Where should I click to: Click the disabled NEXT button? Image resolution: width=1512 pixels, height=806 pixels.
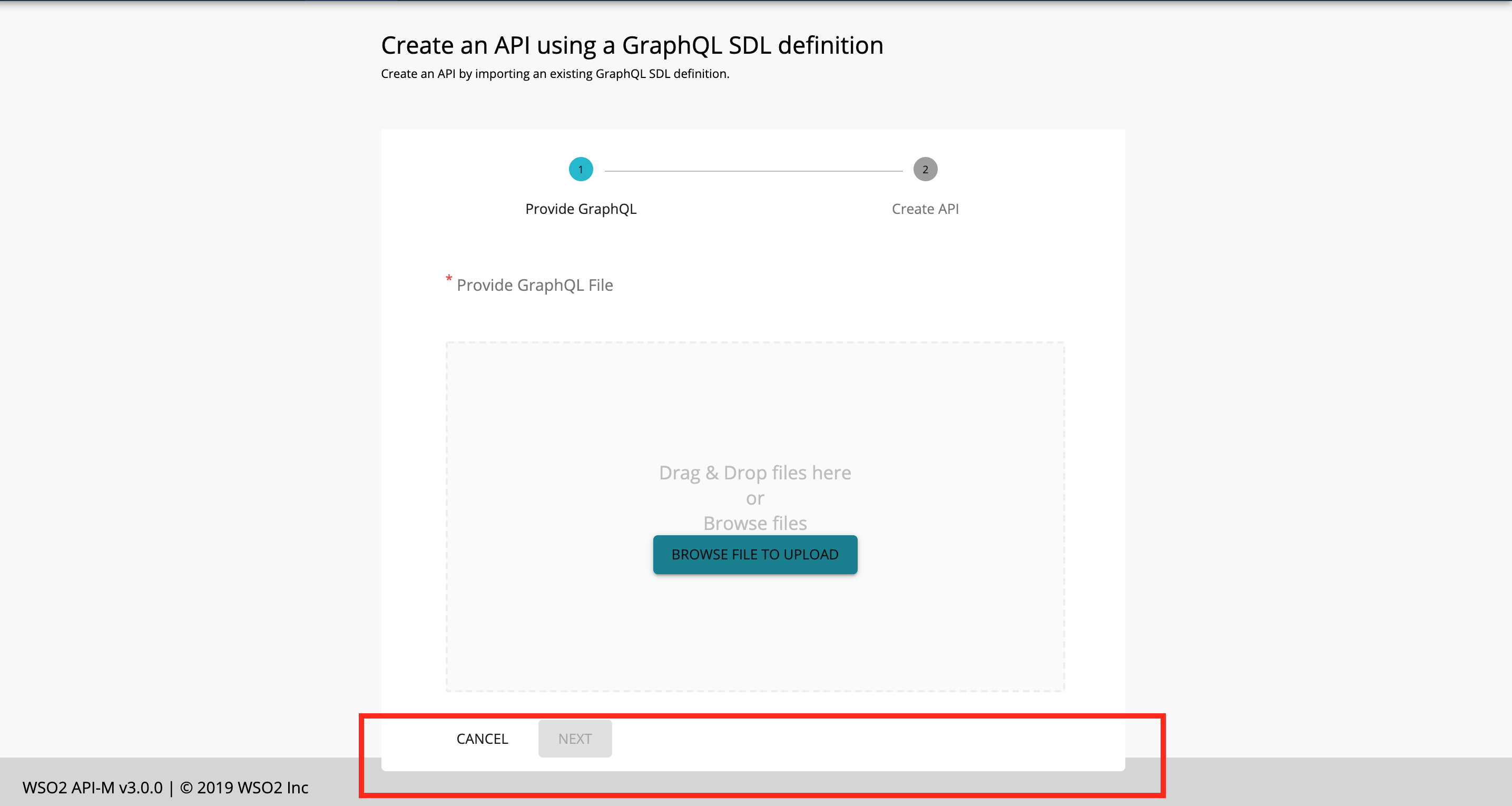click(x=574, y=739)
